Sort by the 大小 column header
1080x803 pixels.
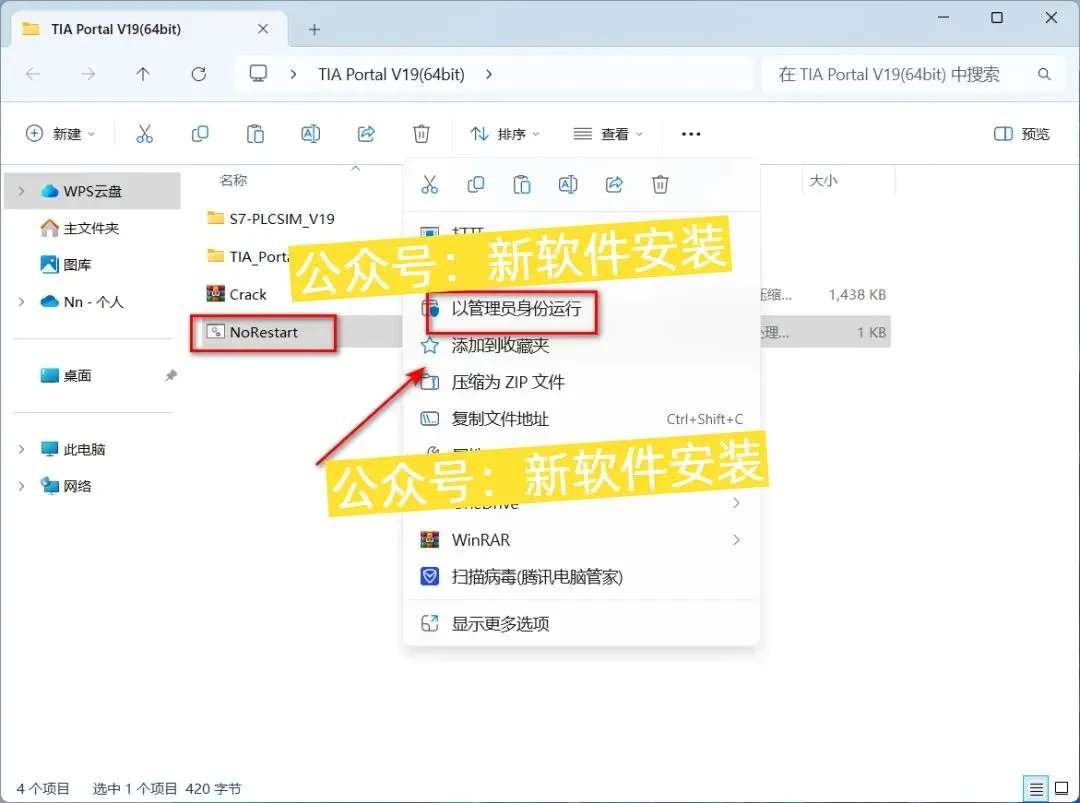(823, 180)
